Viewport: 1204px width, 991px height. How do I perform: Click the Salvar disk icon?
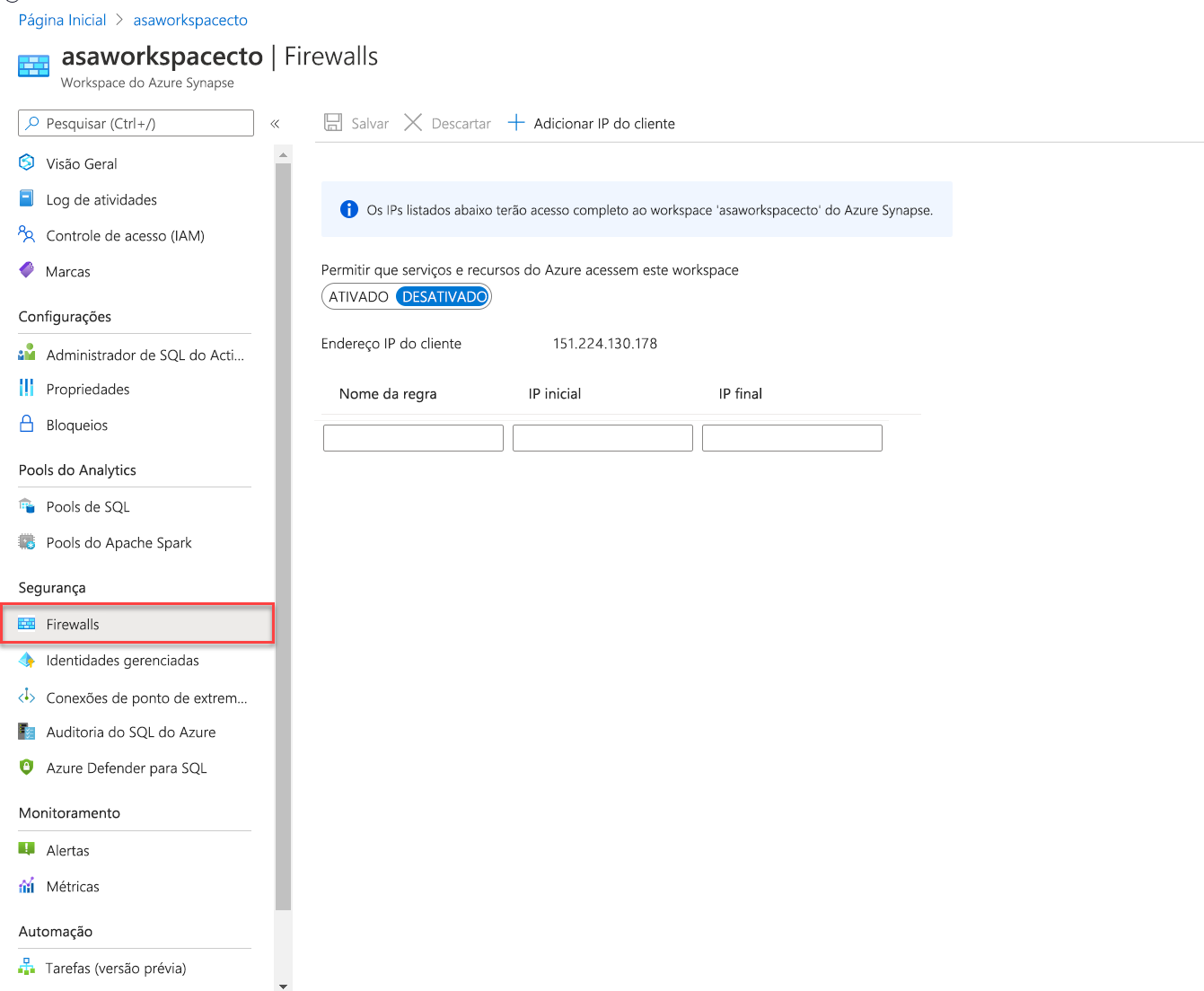pos(333,122)
